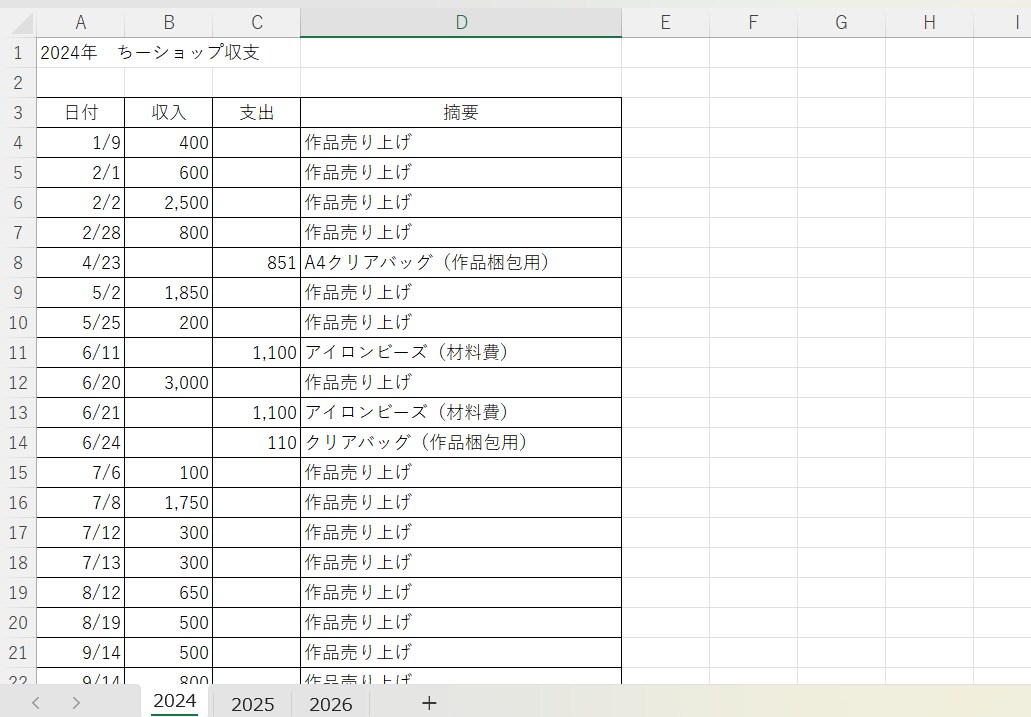Image resolution: width=1031 pixels, height=717 pixels.
Task: Click the 支出 header cell
Action: [x=256, y=112]
